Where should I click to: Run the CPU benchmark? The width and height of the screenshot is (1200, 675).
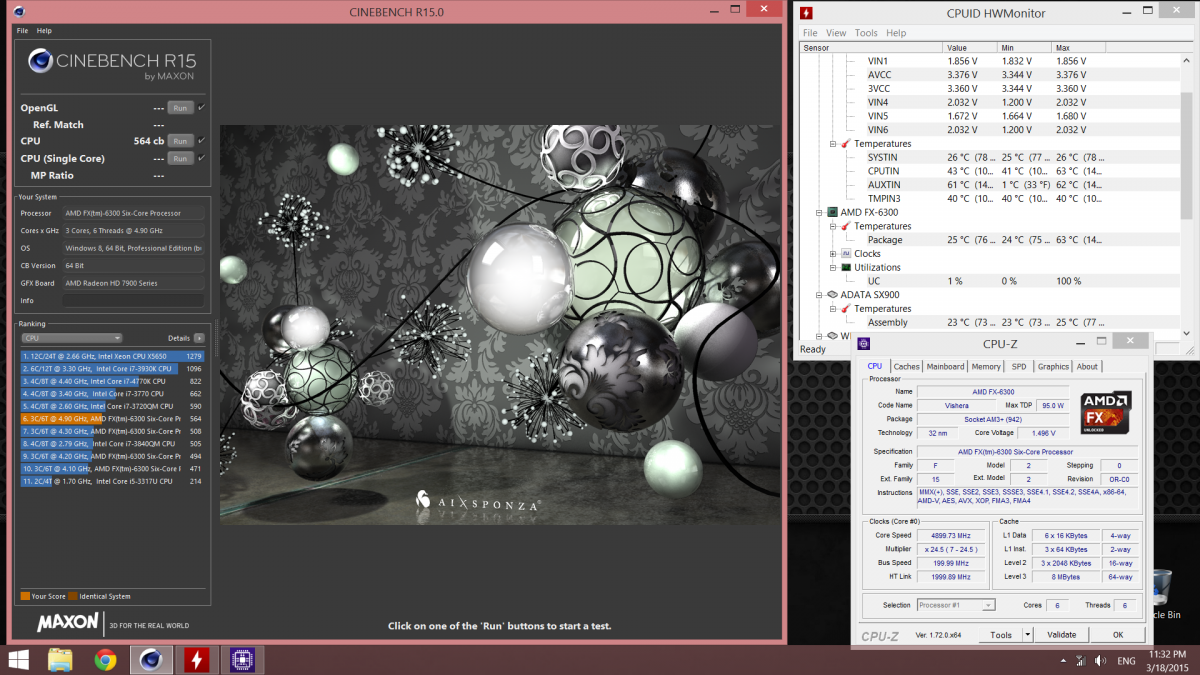click(x=180, y=141)
